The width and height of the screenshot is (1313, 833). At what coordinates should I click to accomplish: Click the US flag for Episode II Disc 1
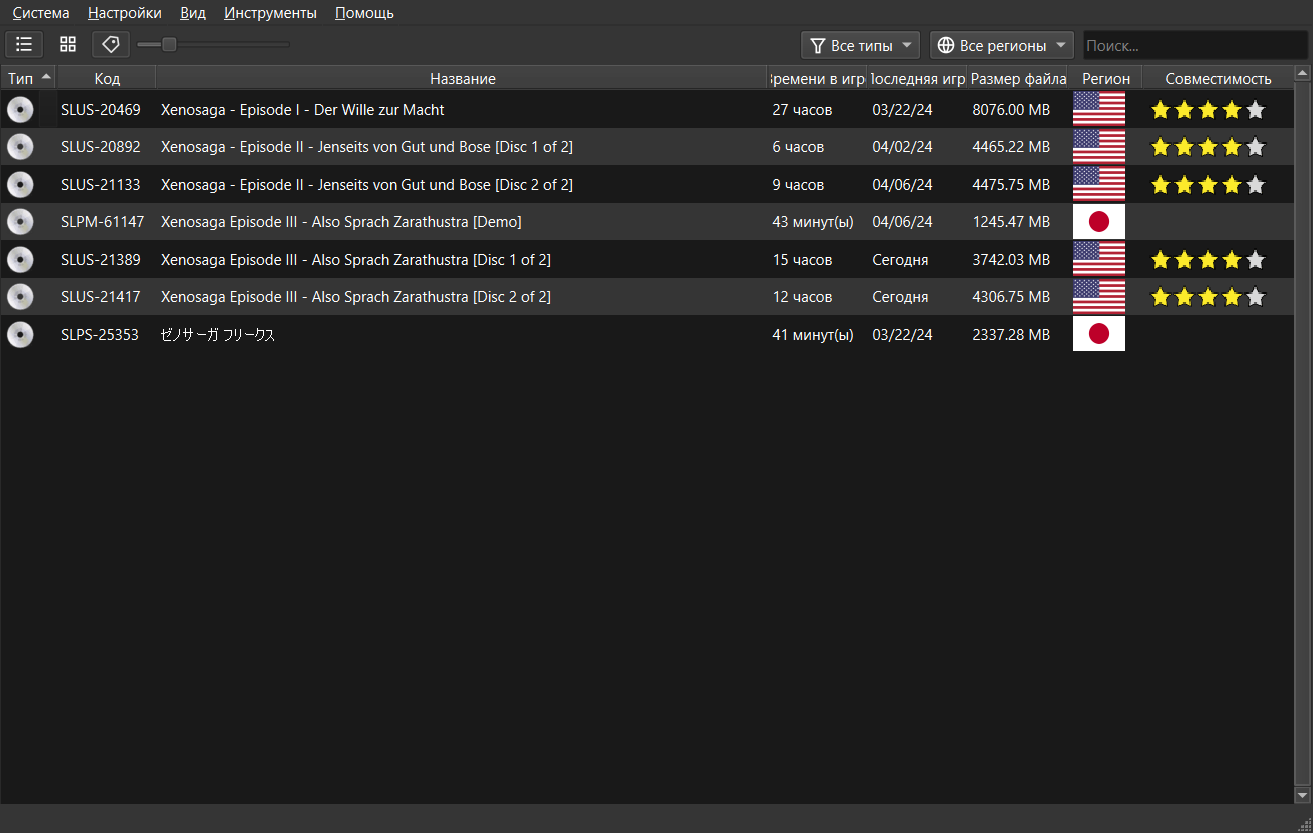point(1099,147)
